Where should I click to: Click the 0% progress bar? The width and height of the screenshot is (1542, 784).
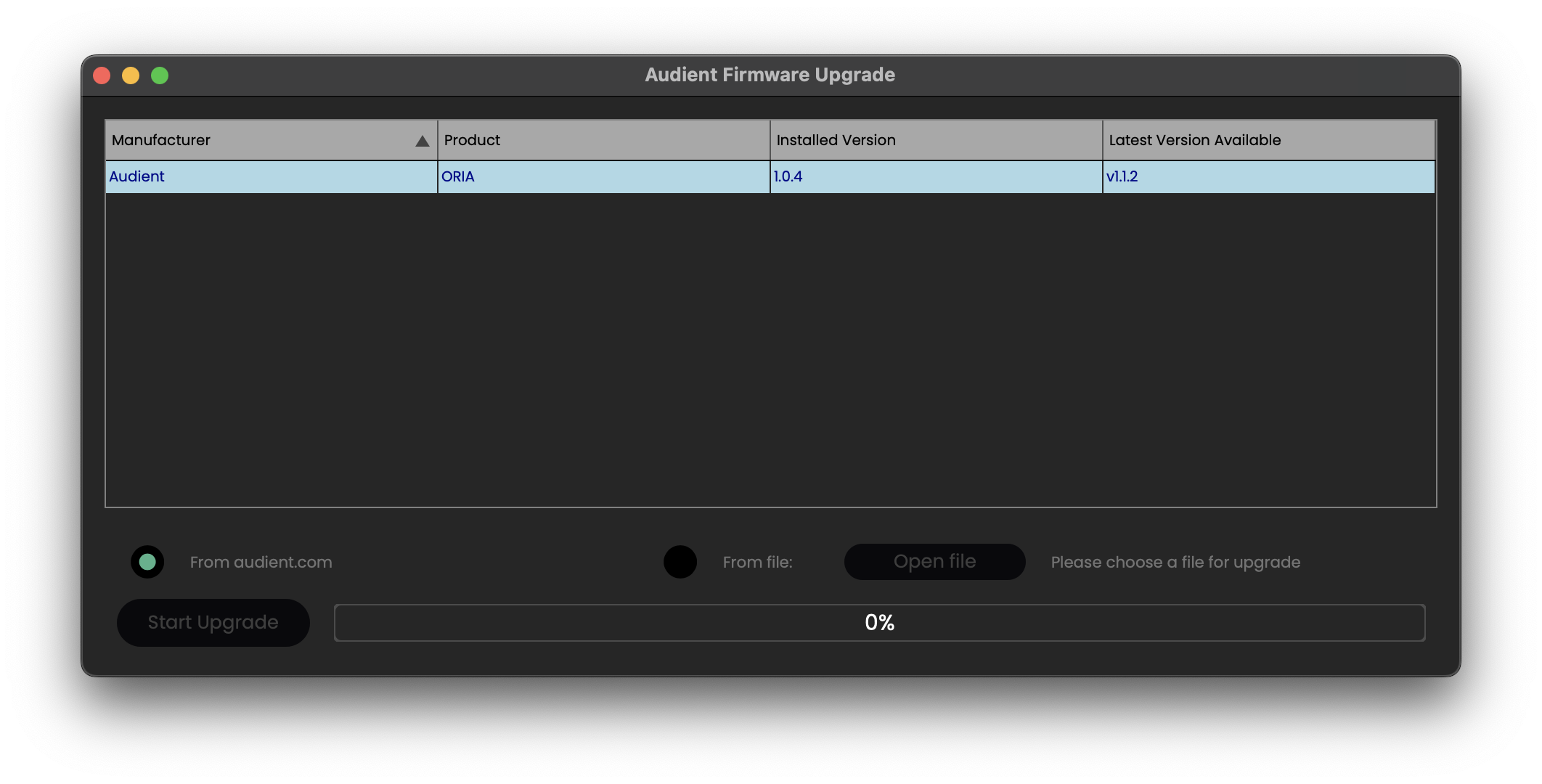pos(878,622)
